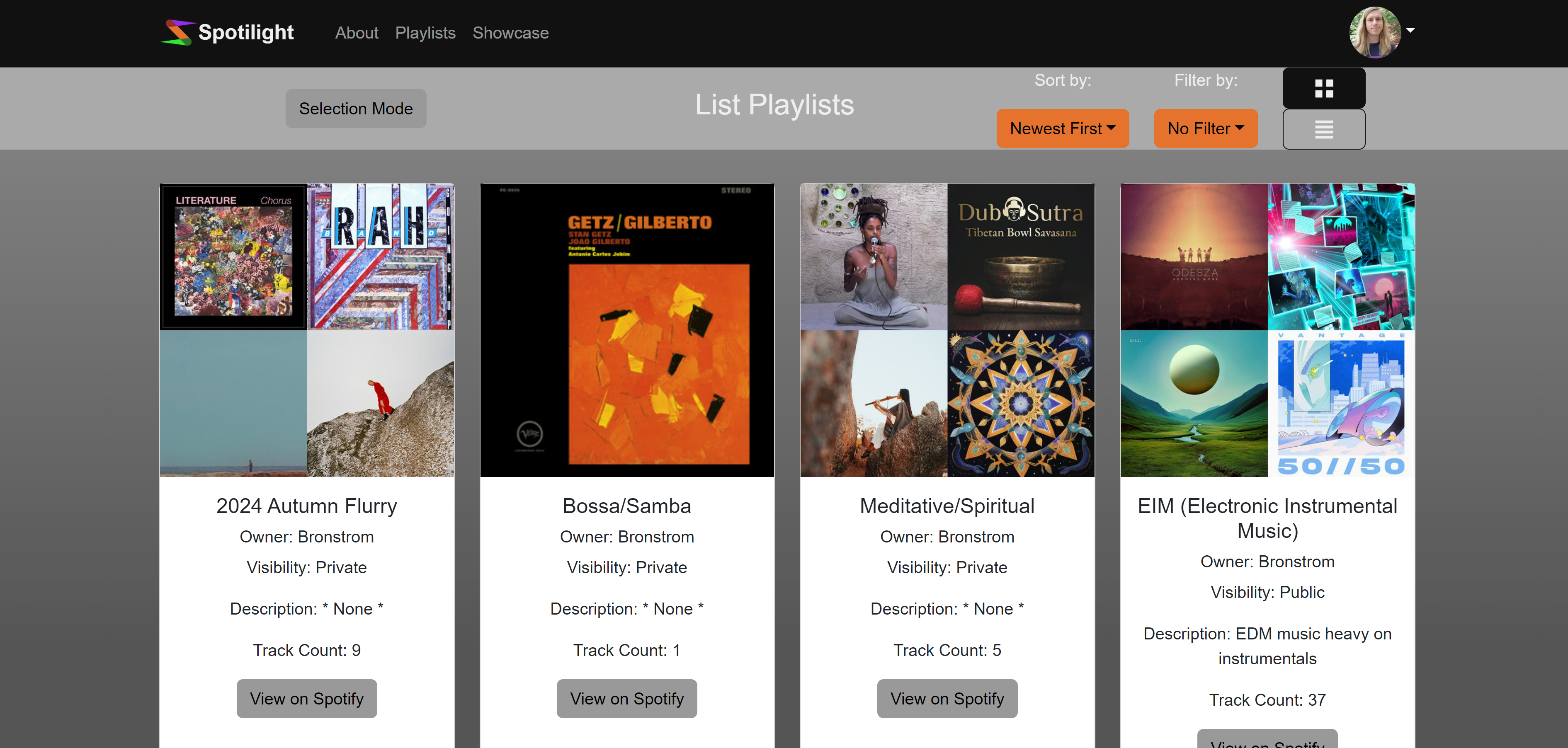Viewport: 1568px width, 748px height.
Task: Switch to list view layout
Action: coord(1323,129)
